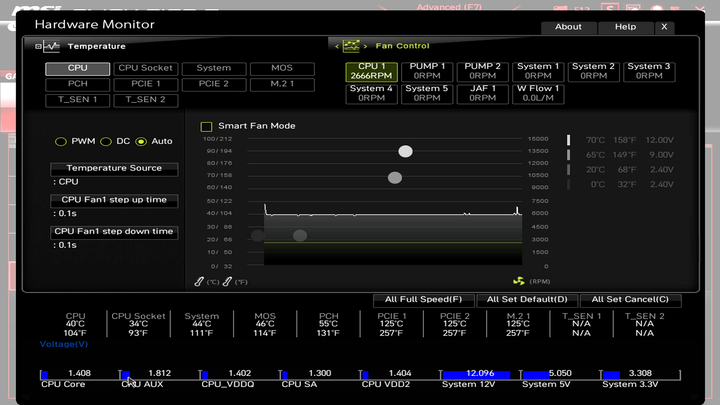Select PUMP 1 fan header
720x405 pixels.
pyautogui.click(x=427, y=72)
